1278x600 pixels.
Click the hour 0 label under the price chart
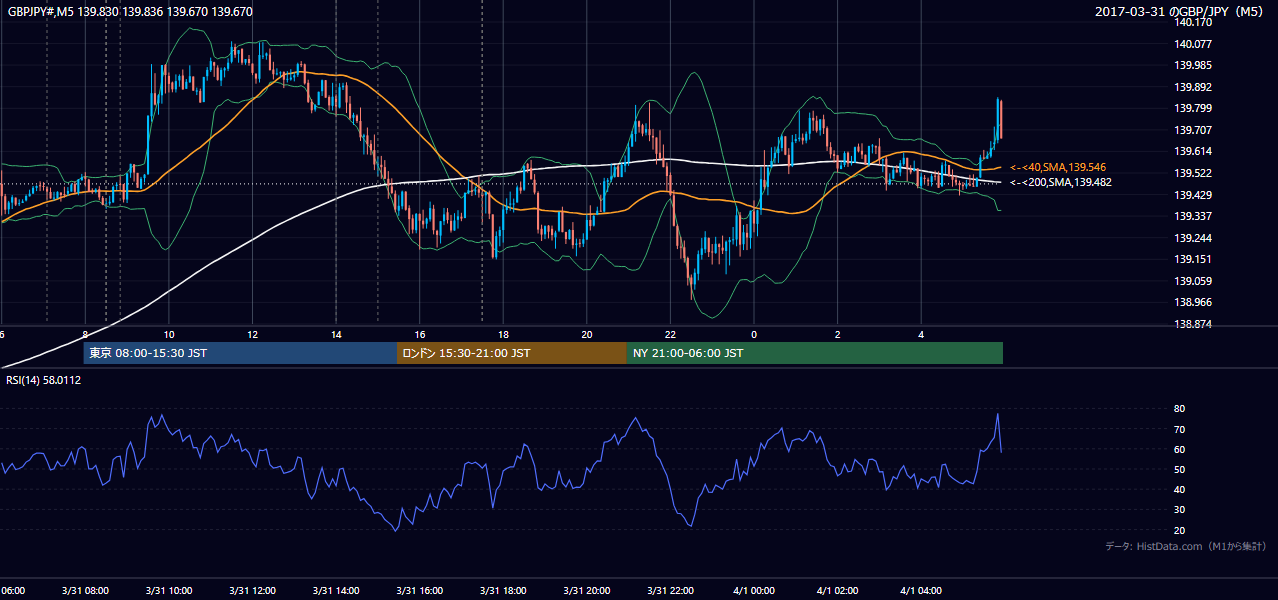click(755, 334)
